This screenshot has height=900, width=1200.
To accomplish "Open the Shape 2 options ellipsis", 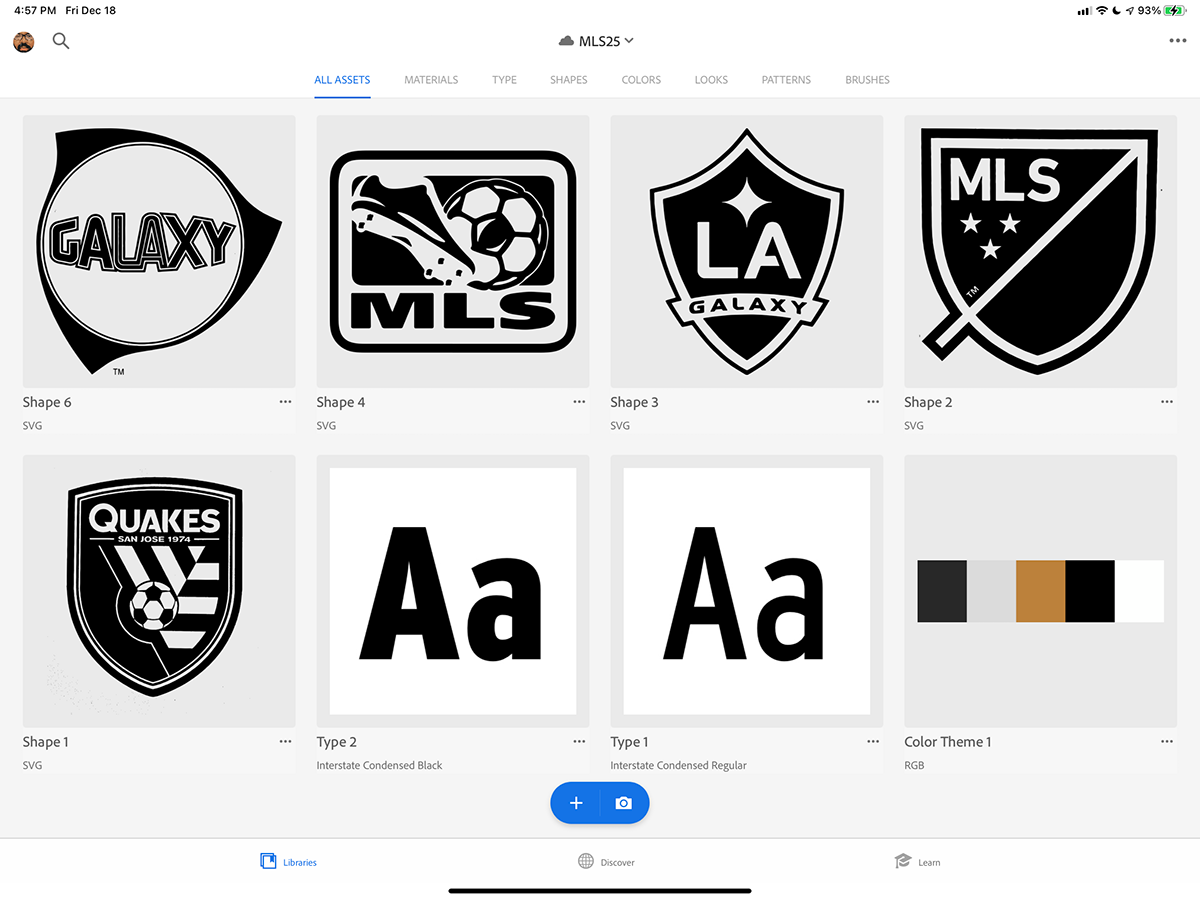I will click(x=1167, y=402).
